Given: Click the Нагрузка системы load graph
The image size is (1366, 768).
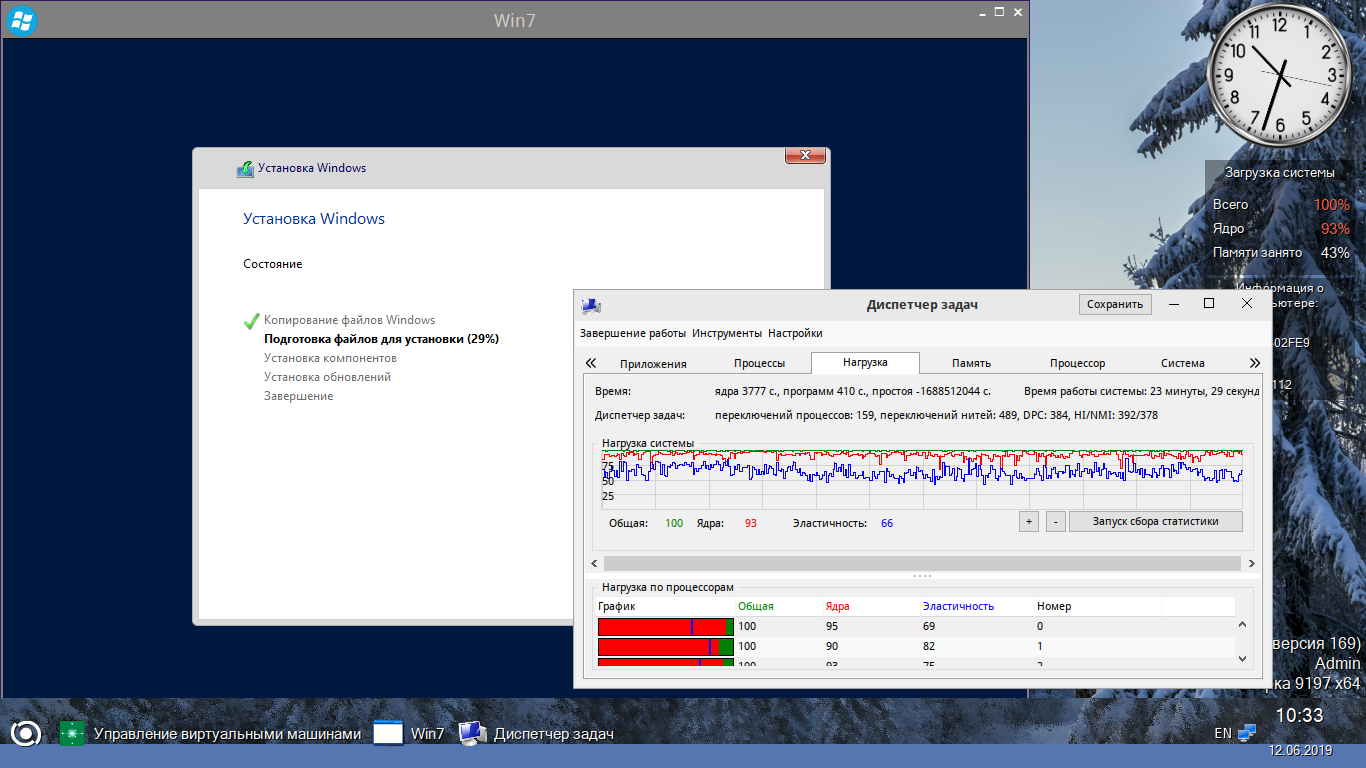Looking at the screenshot, I should [x=922, y=478].
